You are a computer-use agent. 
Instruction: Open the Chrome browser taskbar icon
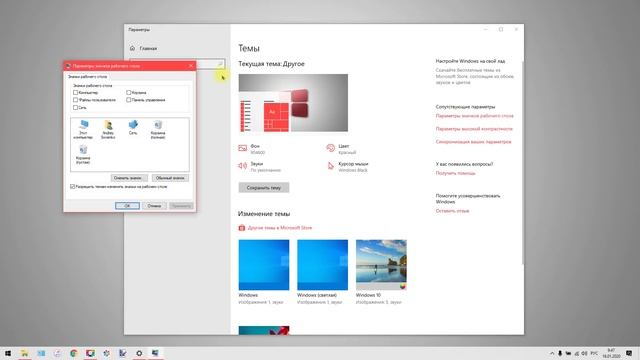(x=73, y=353)
